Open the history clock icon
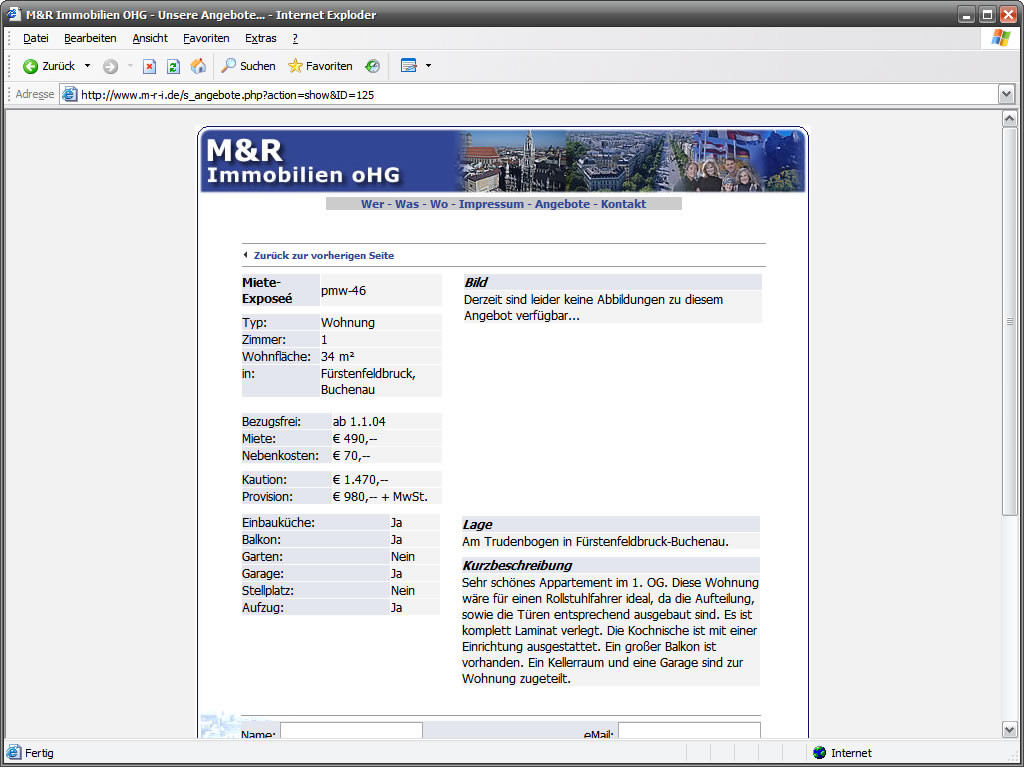The height and width of the screenshot is (768, 1024). [372, 66]
